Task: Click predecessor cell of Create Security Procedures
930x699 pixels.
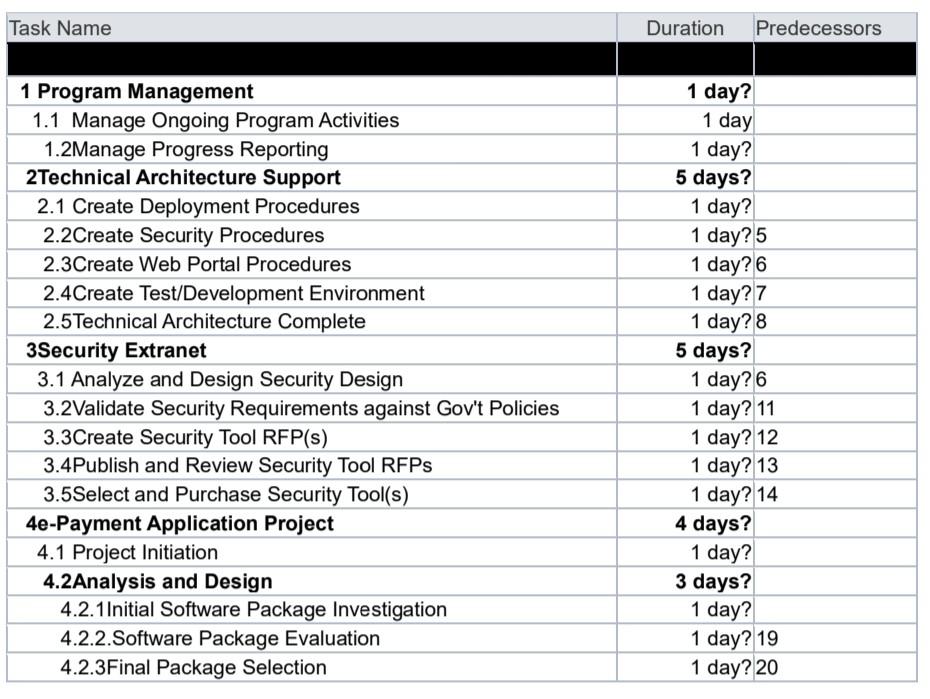Action: (835, 235)
